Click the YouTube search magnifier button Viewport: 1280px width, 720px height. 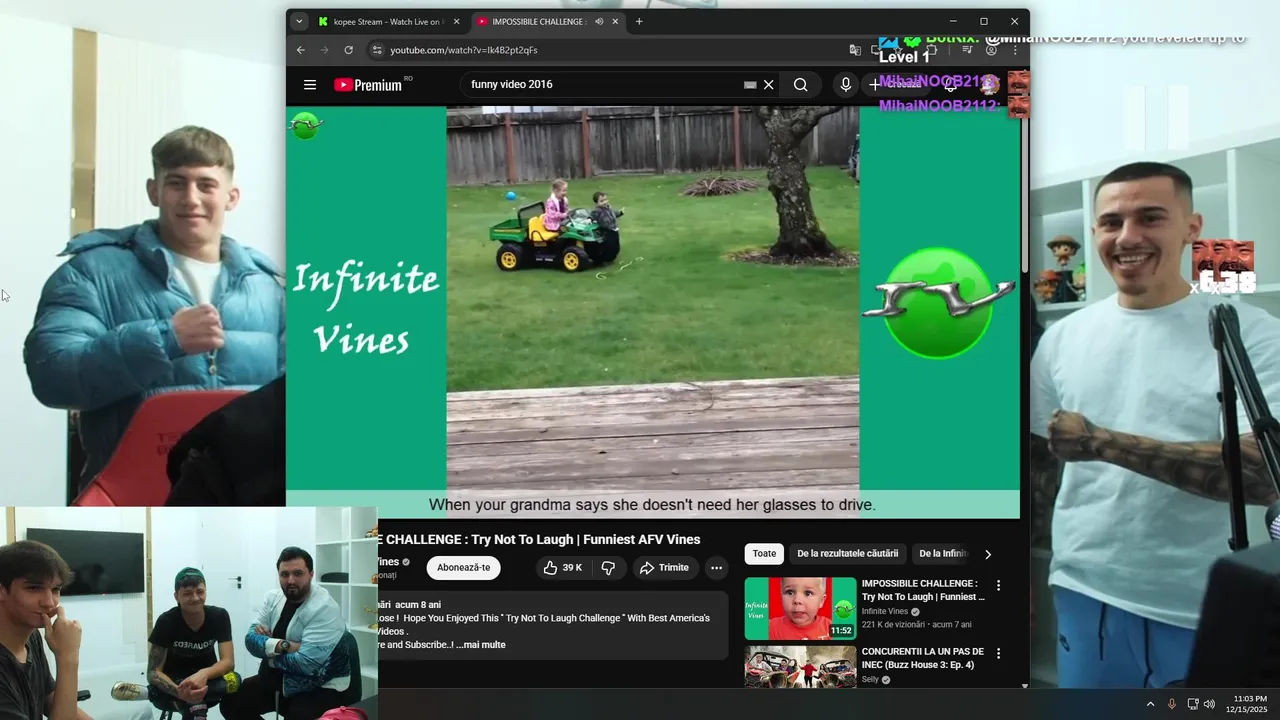[x=800, y=85]
